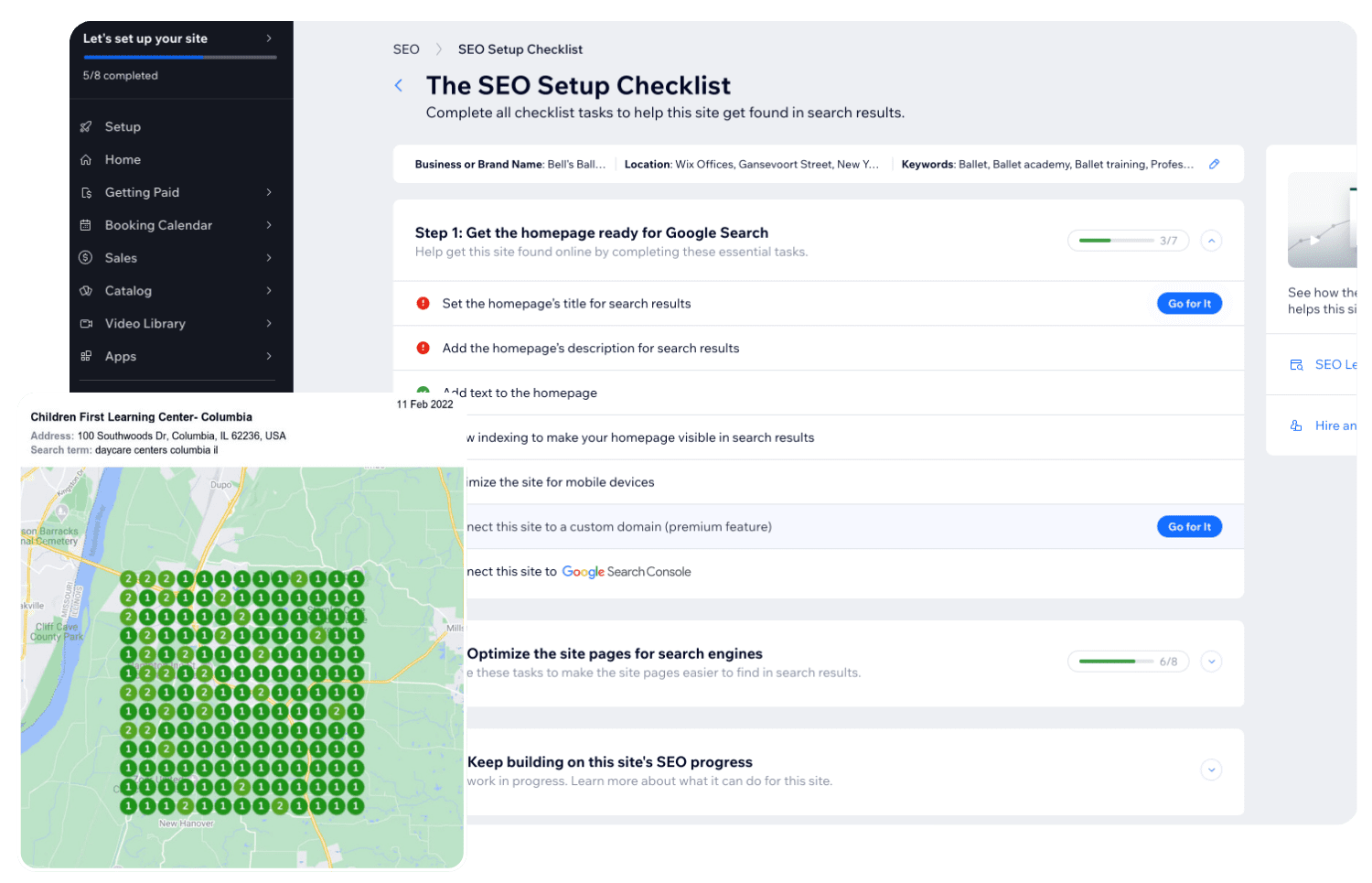This screenshot has width=1372, height=883.
Task: Open the Catalog menu item
Action: 128,291
